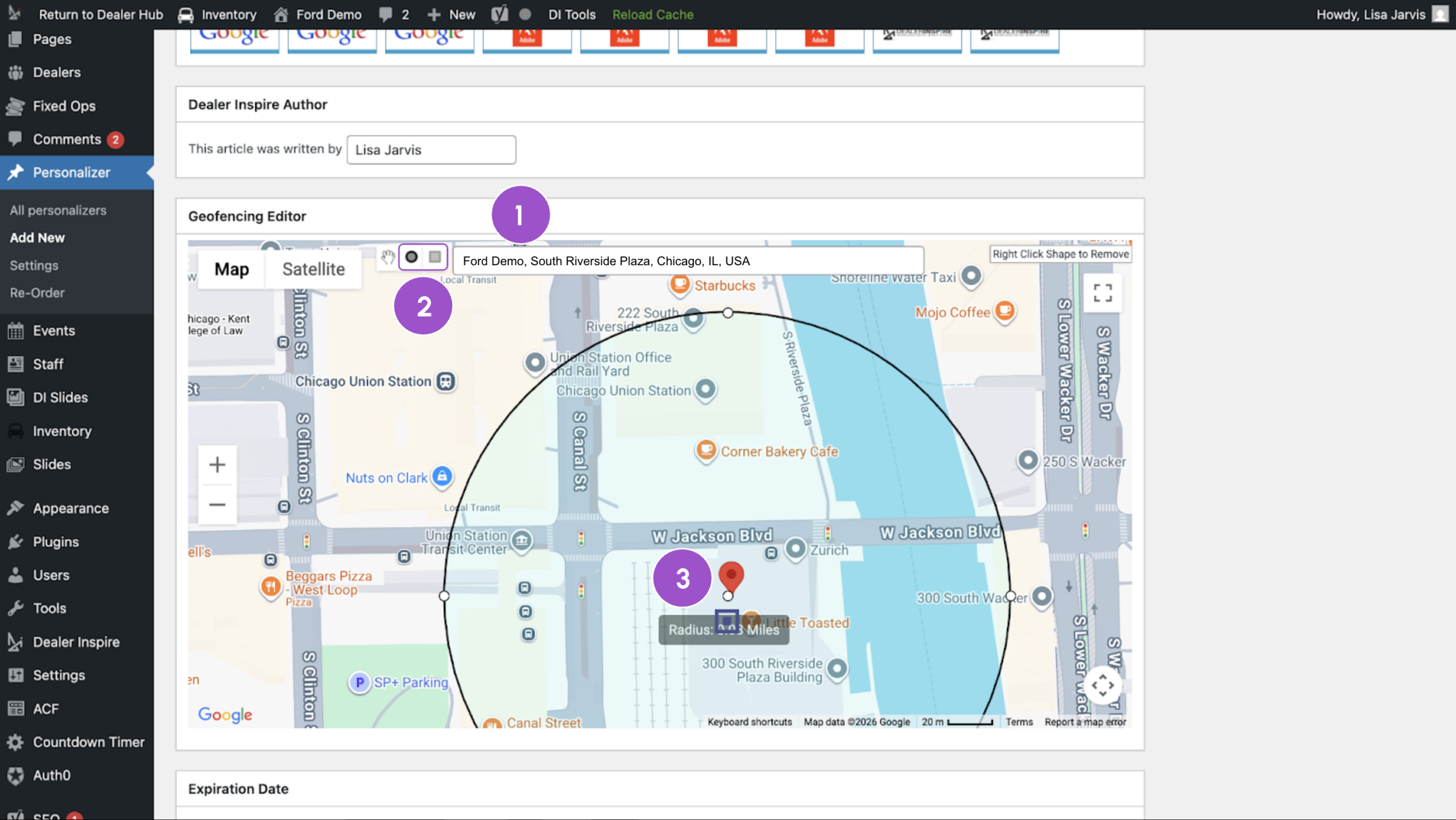This screenshot has width=1456, height=820.
Task: Open comments bubble in admin bar
Action: (x=394, y=14)
